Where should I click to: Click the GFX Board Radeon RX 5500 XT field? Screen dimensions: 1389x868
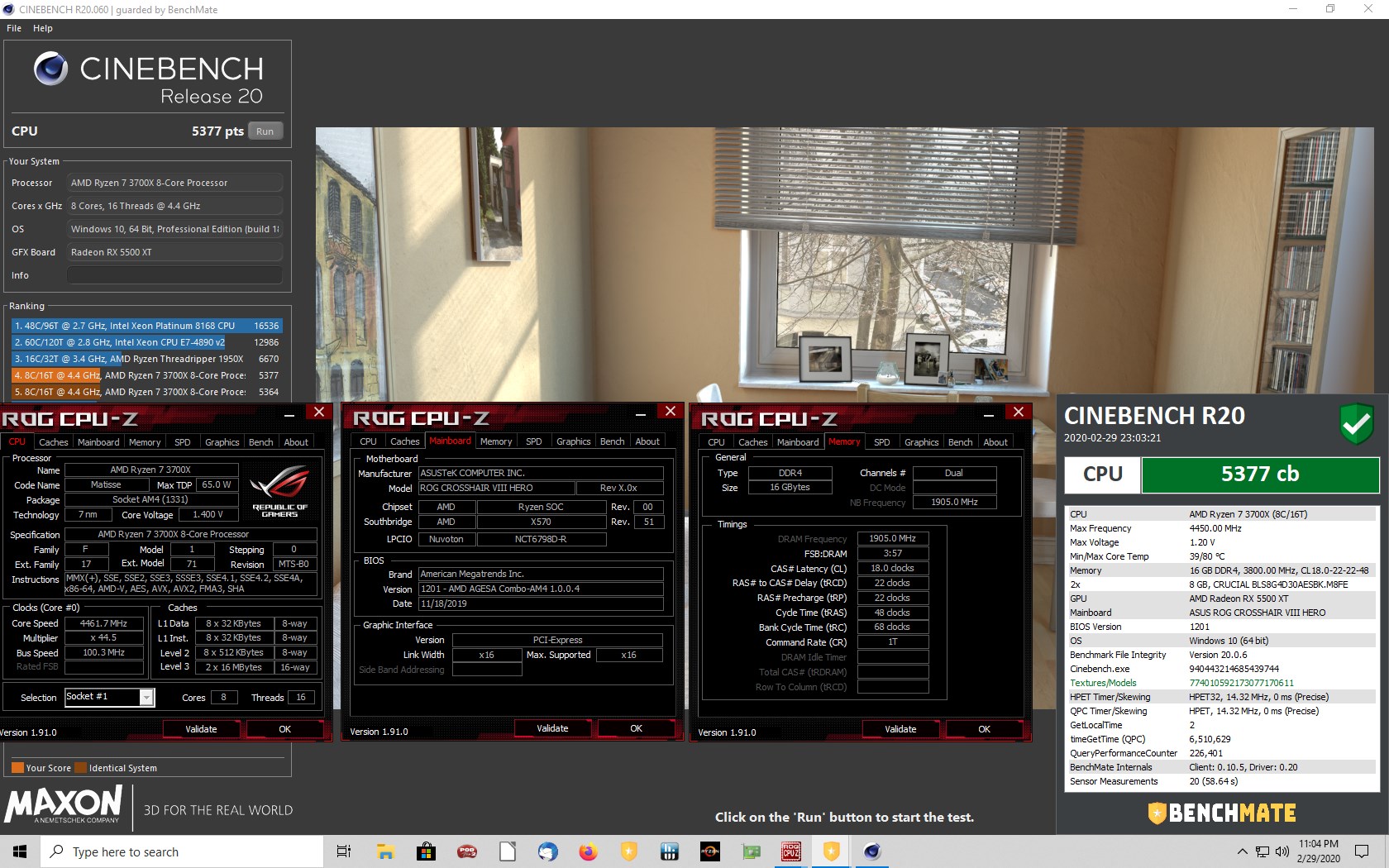174,252
